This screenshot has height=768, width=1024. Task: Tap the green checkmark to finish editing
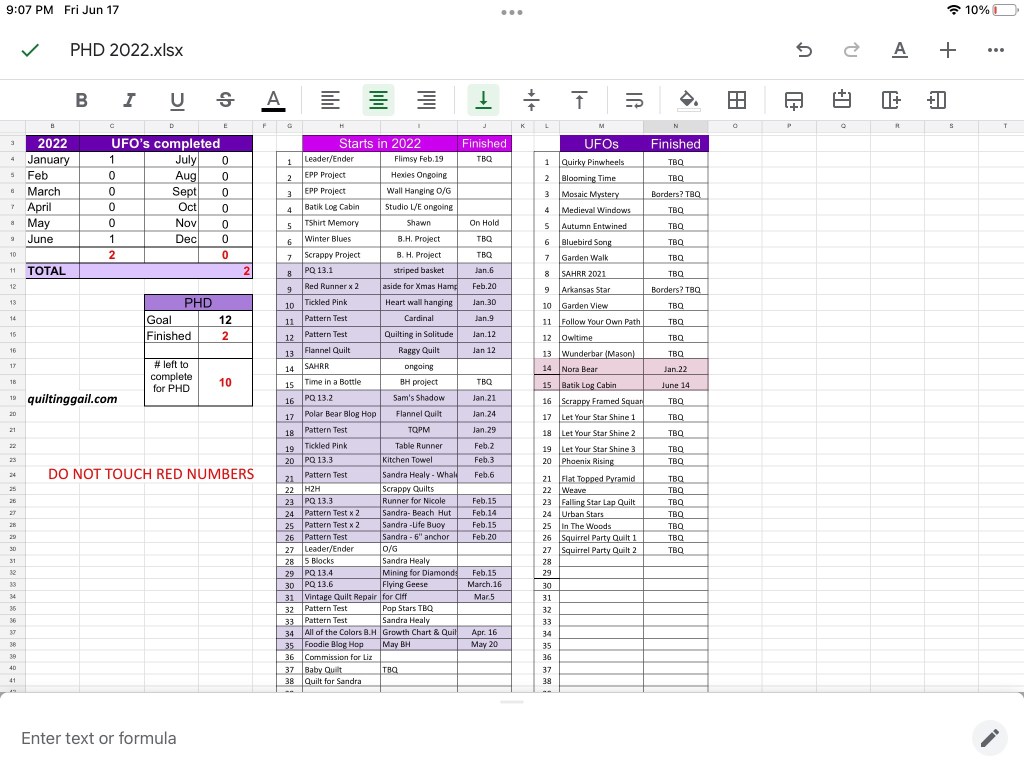click(x=31, y=50)
